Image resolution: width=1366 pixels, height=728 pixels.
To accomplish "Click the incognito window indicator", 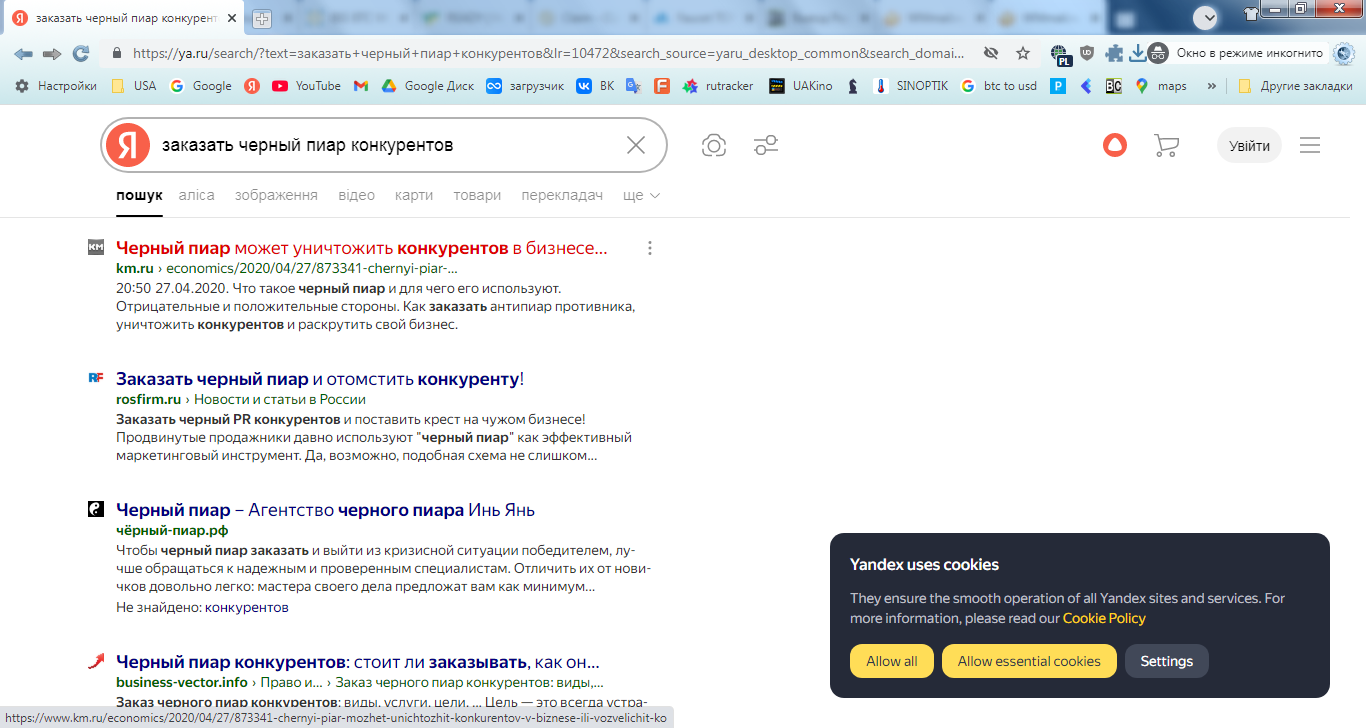I will (x=1236, y=53).
